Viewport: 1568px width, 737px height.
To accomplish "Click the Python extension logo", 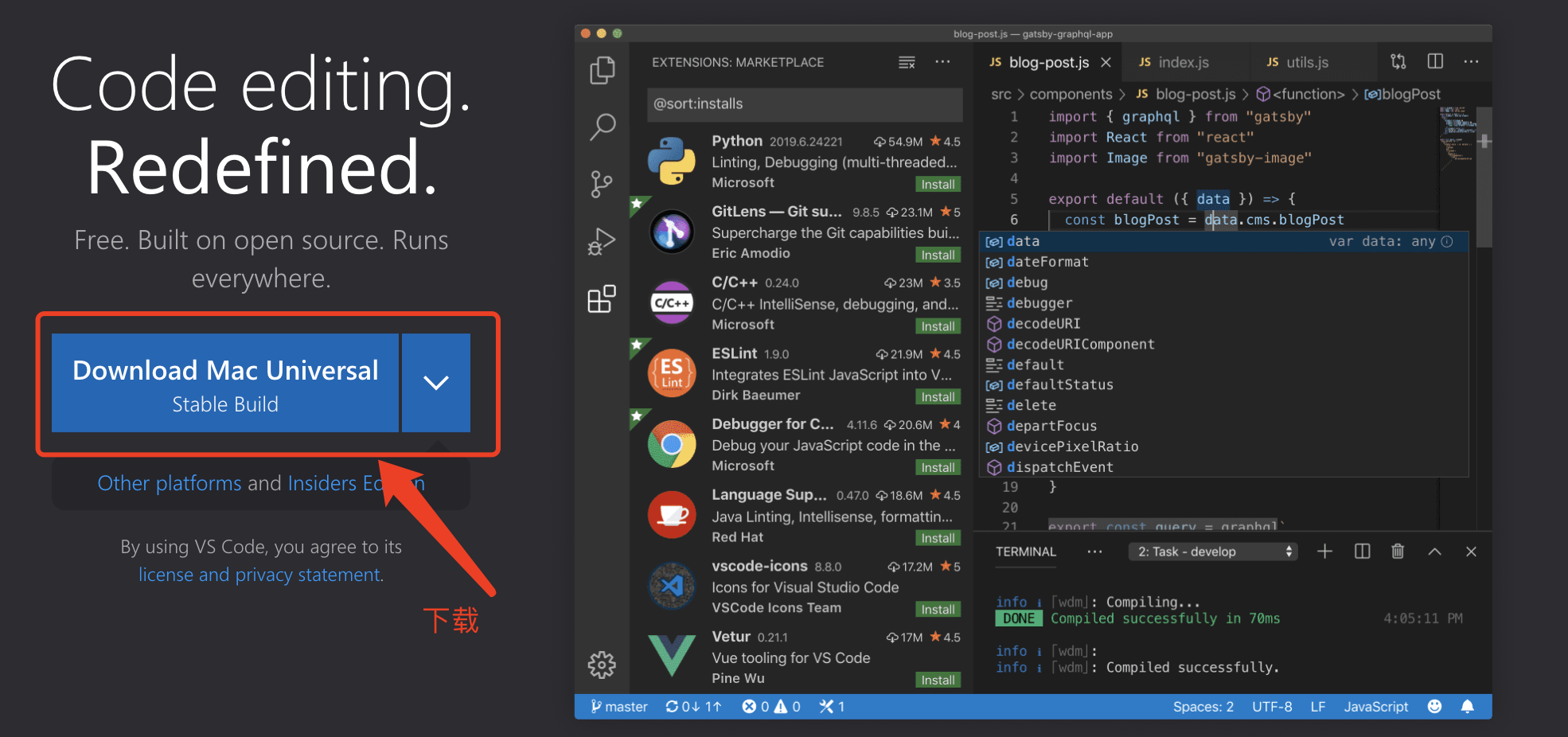I will click(x=671, y=161).
